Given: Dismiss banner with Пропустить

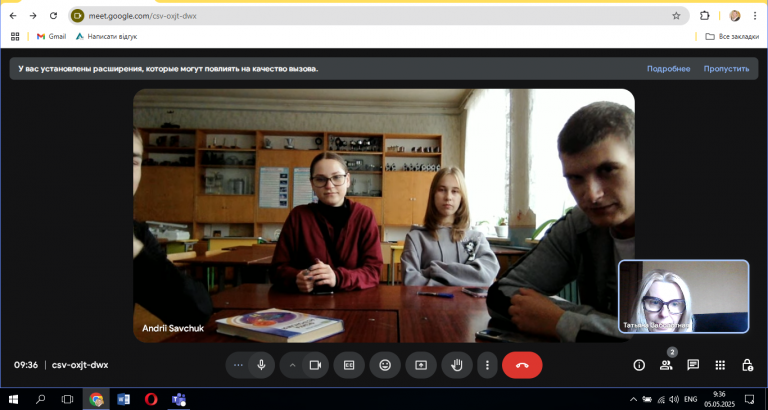Looking at the screenshot, I should (726, 69).
